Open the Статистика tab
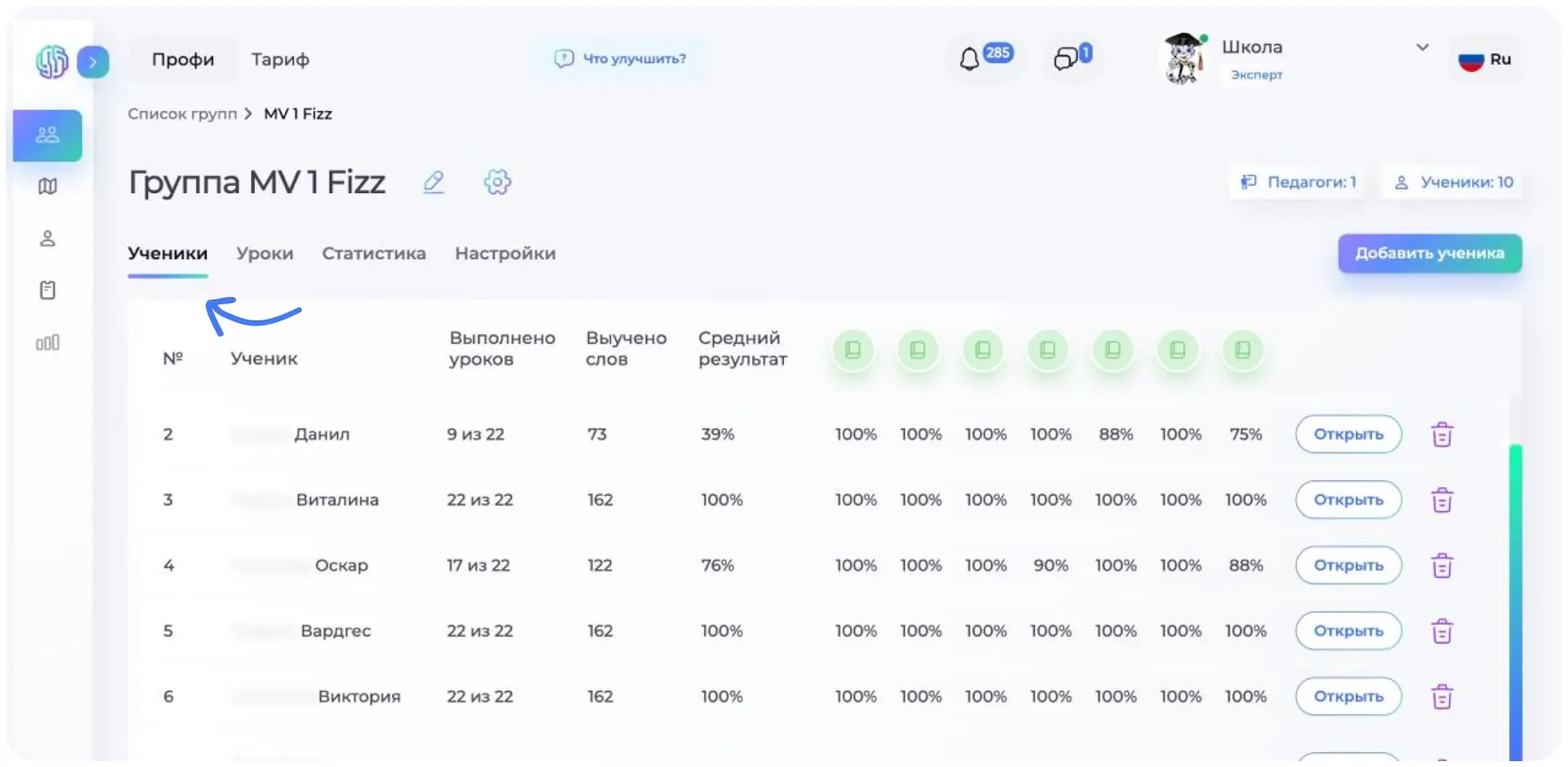This screenshot has height=767, width=1568. click(x=374, y=253)
